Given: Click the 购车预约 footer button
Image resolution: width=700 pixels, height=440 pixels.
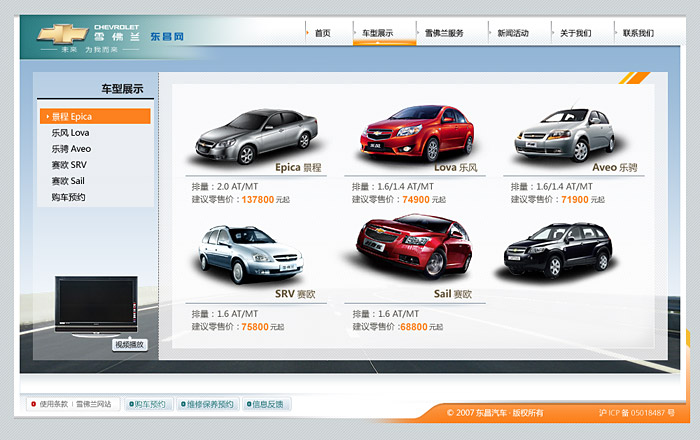Looking at the screenshot, I should tap(149, 404).
